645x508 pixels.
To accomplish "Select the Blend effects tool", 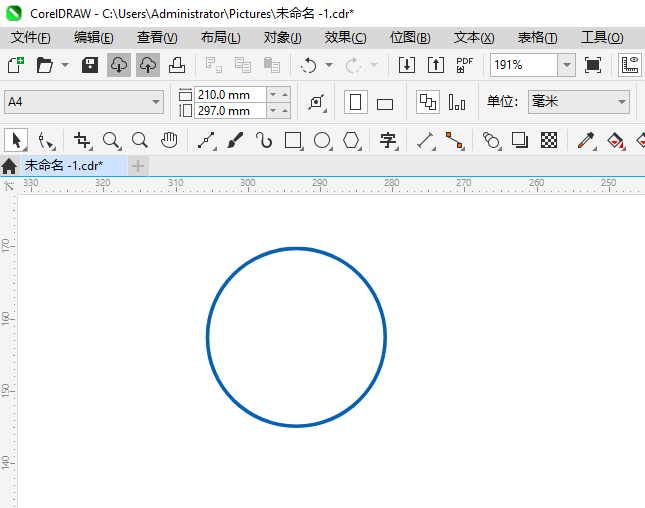I will [491, 141].
